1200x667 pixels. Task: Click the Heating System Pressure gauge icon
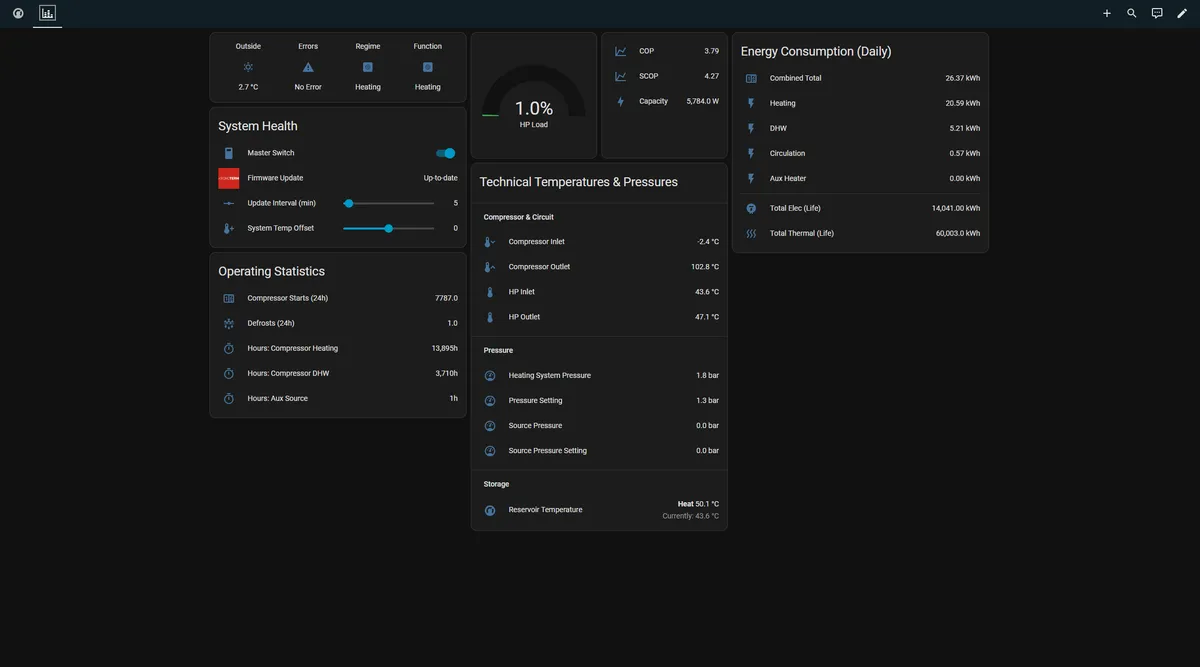(x=490, y=376)
